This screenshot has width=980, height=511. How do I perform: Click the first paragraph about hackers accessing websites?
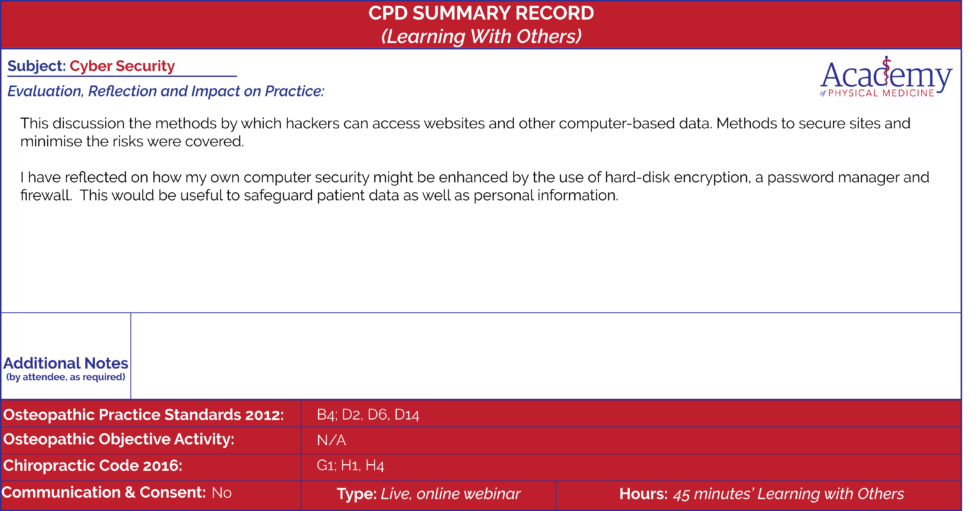point(465,132)
